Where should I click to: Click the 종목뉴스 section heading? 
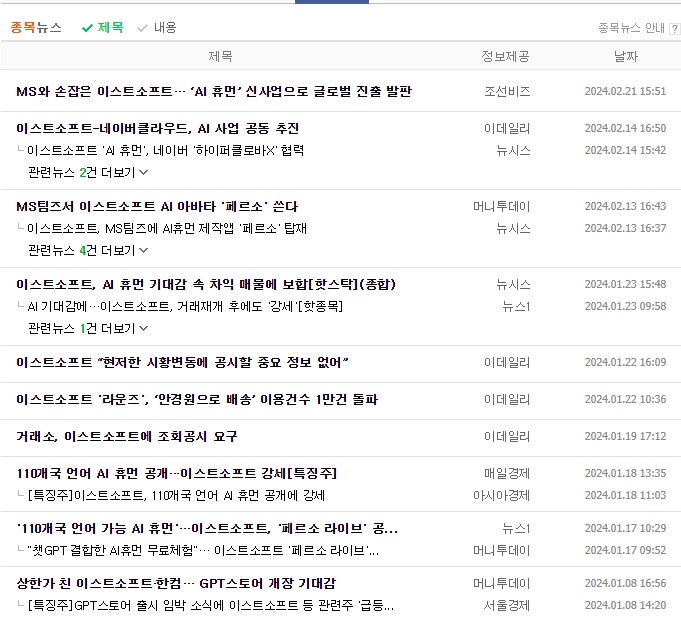click(x=36, y=28)
